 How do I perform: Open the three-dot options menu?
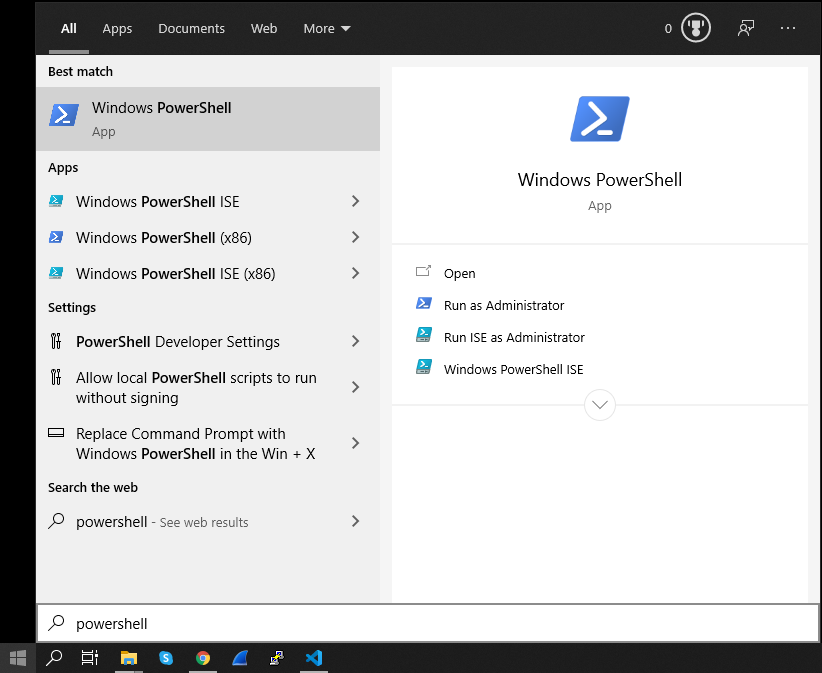click(x=788, y=28)
